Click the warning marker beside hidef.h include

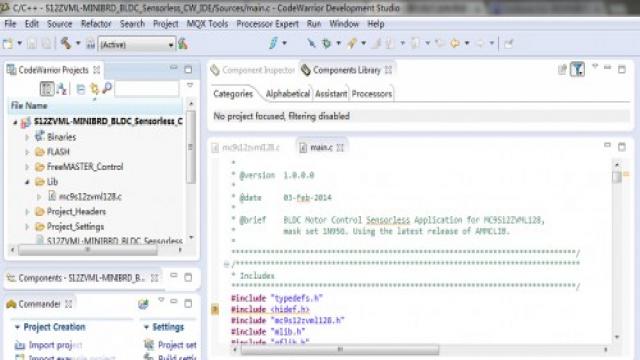215,309
